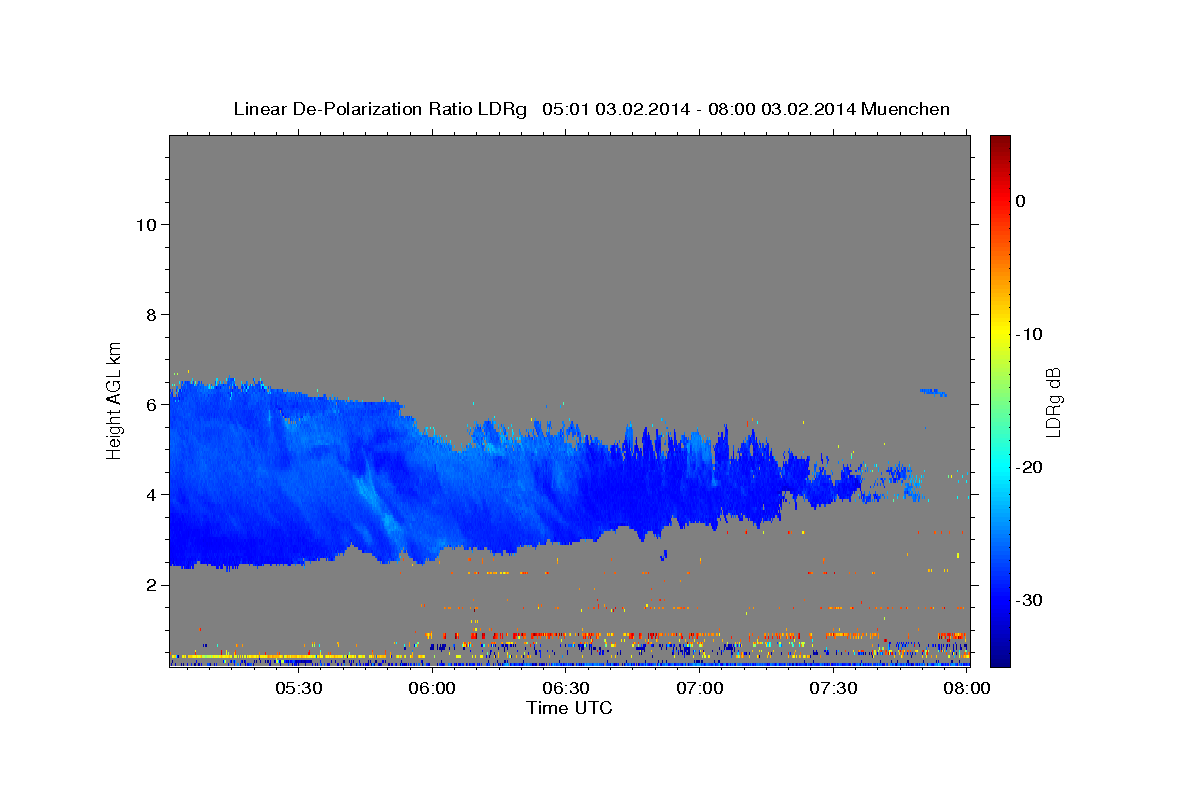Click the "Time UTC" axis label
This screenshot has height=800, width=1200.
pos(569,708)
